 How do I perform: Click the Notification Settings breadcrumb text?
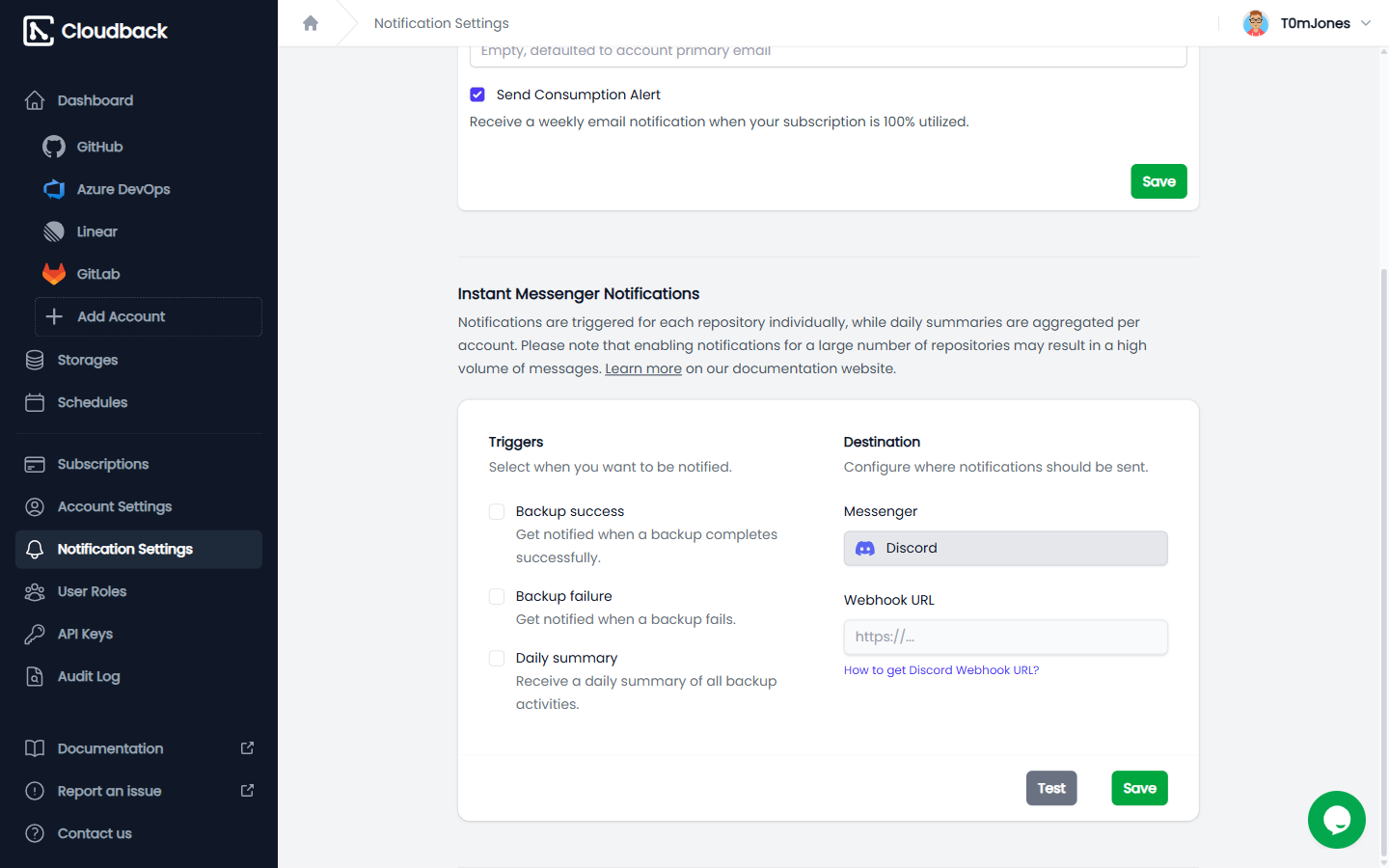[x=442, y=23]
